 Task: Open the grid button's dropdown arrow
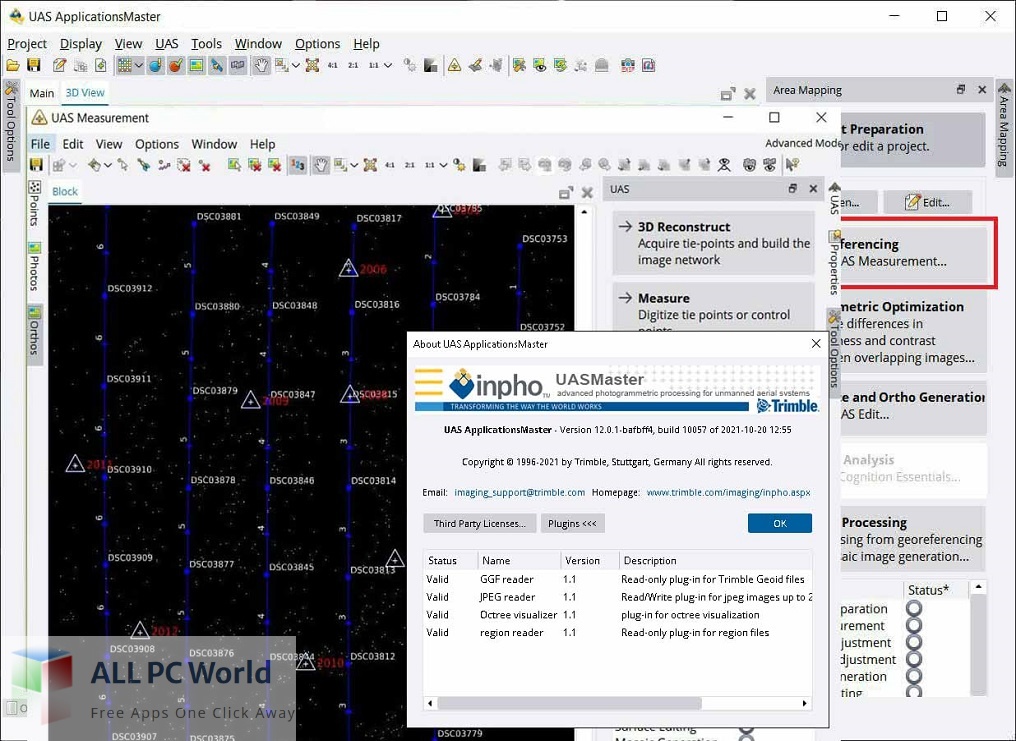(x=139, y=65)
